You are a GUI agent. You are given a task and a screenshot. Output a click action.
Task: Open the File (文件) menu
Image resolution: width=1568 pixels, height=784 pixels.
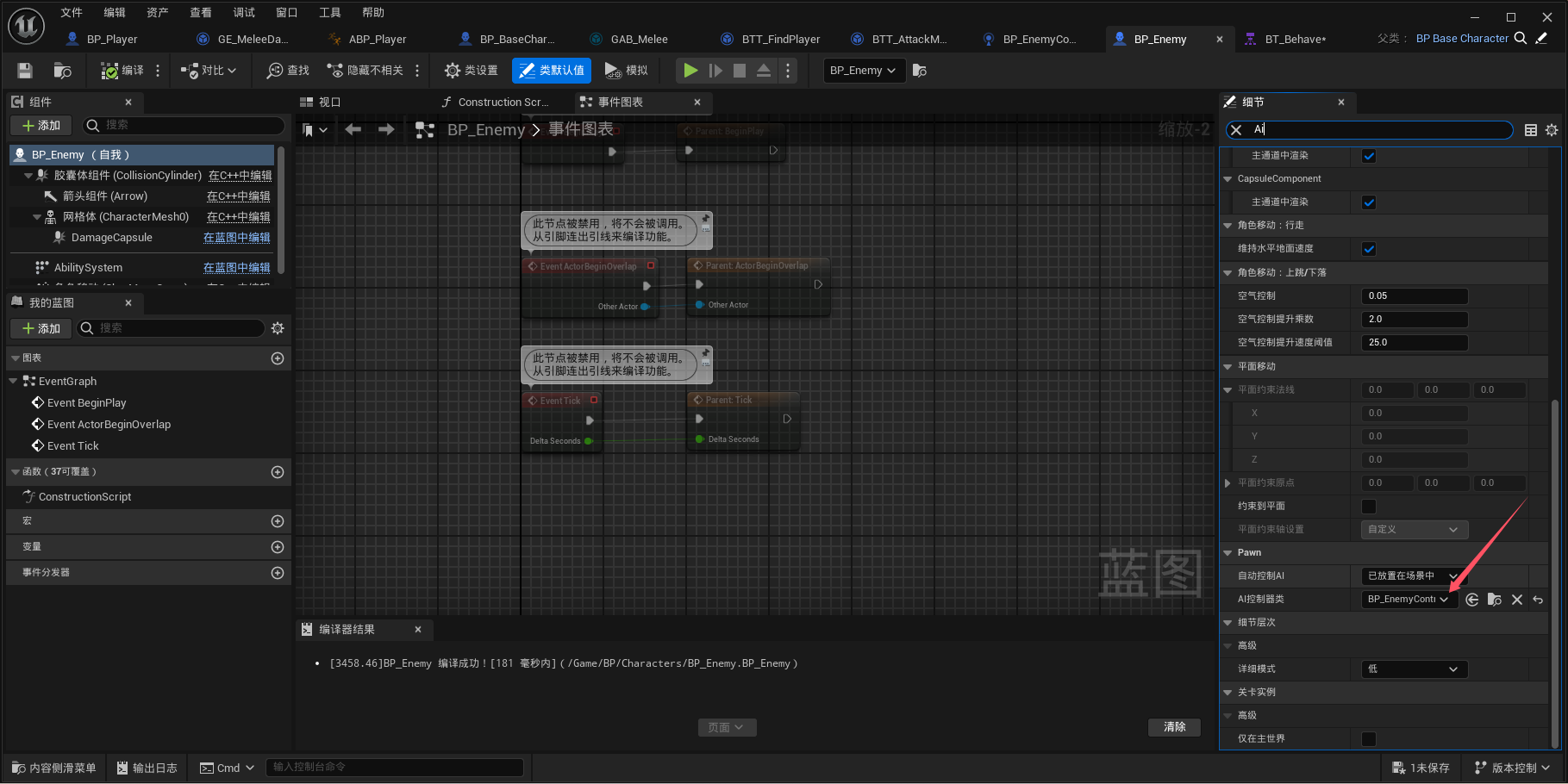72,13
